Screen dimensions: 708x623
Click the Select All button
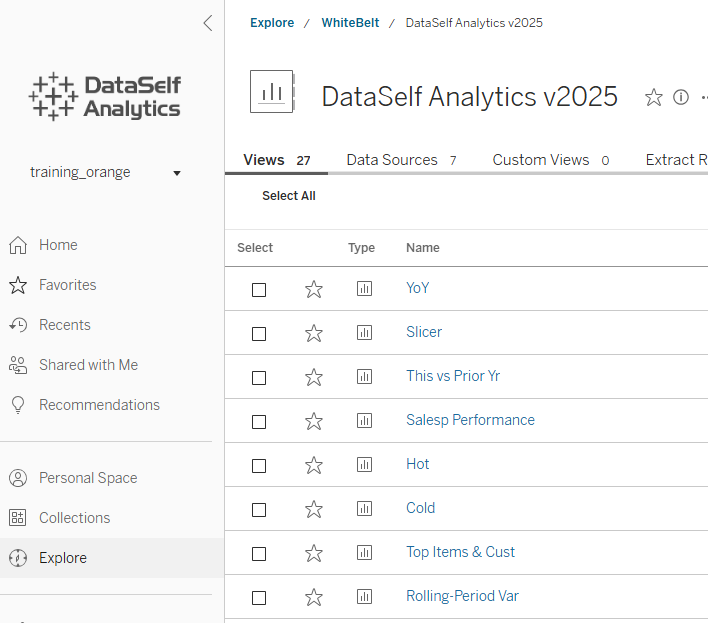point(289,196)
